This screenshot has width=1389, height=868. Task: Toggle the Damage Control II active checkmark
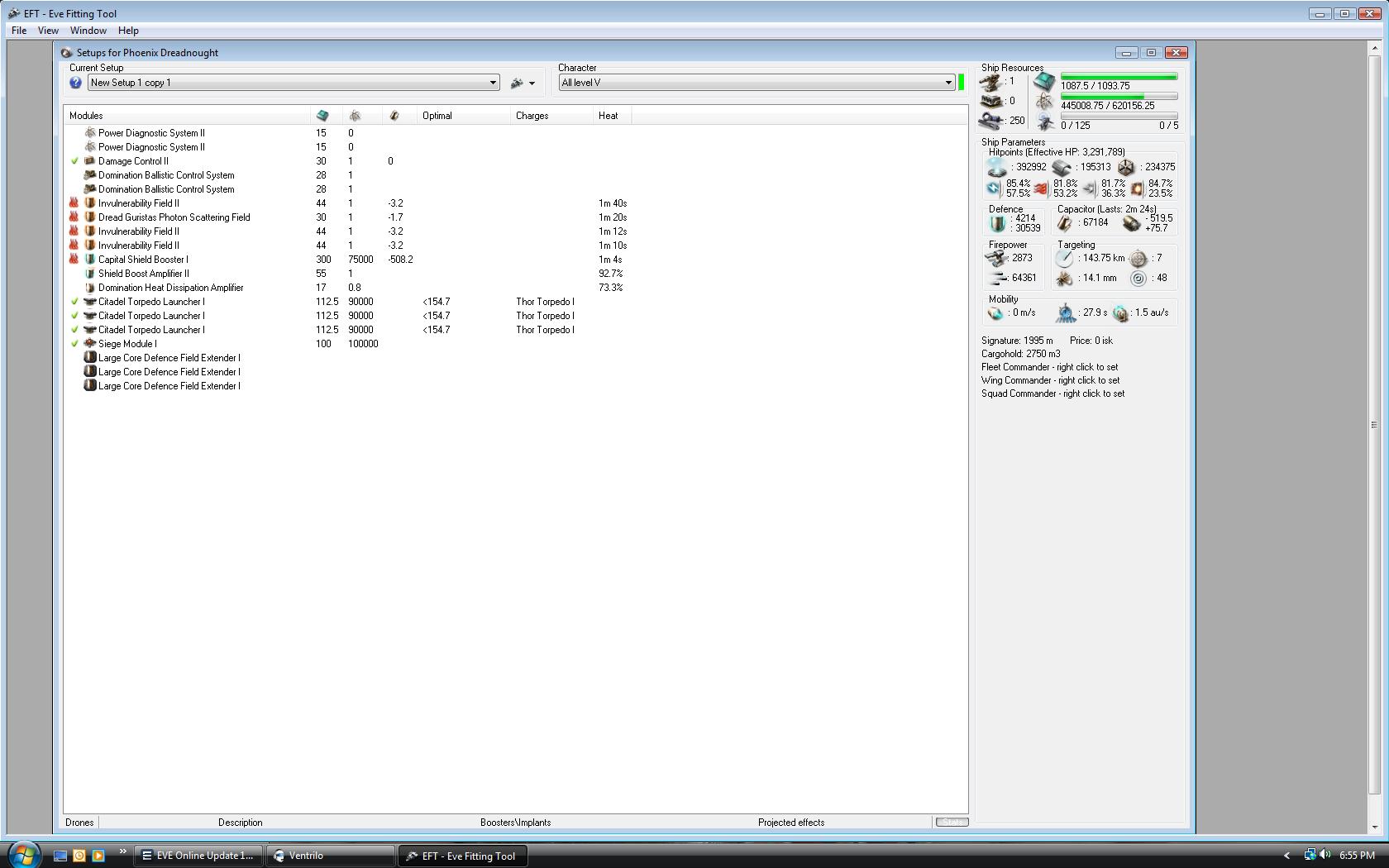pos(74,161)
